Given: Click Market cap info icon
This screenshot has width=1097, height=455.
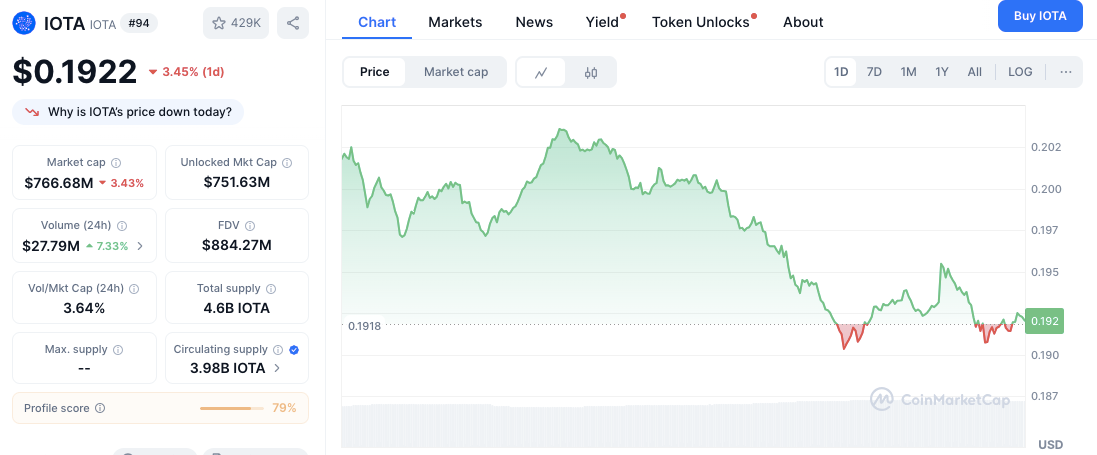Looking at the screenshot, I should tap(116, 162).
